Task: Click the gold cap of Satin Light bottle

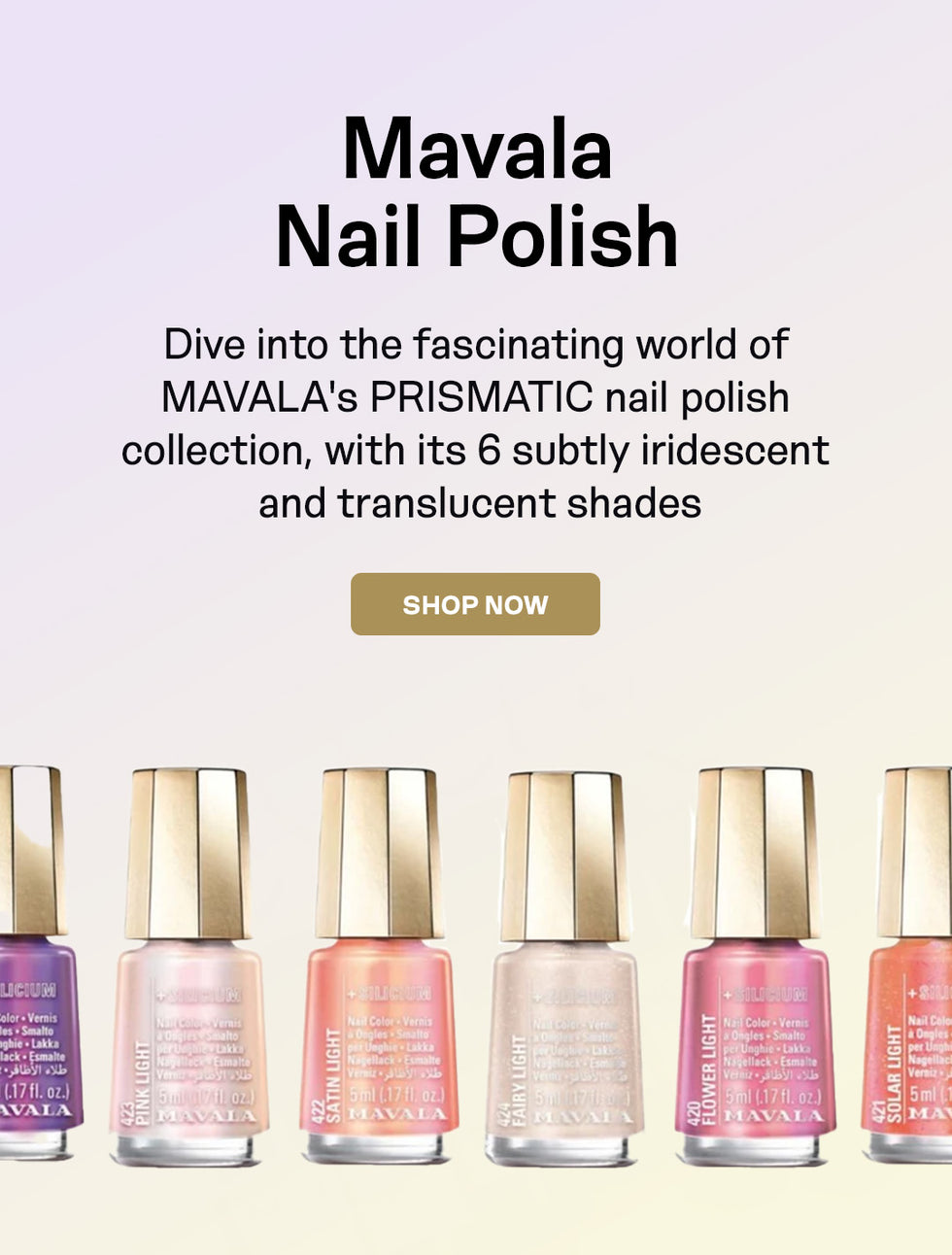Action: 380,853
